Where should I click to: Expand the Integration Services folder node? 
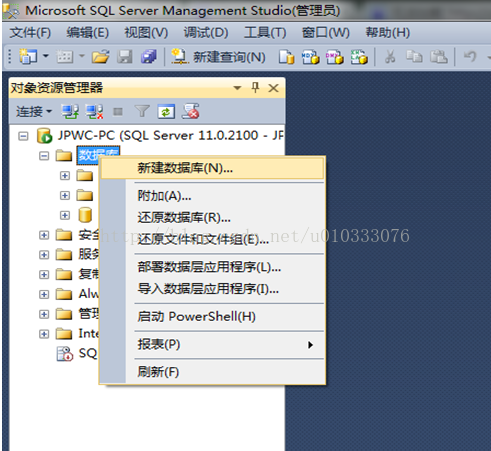(44, 334)
